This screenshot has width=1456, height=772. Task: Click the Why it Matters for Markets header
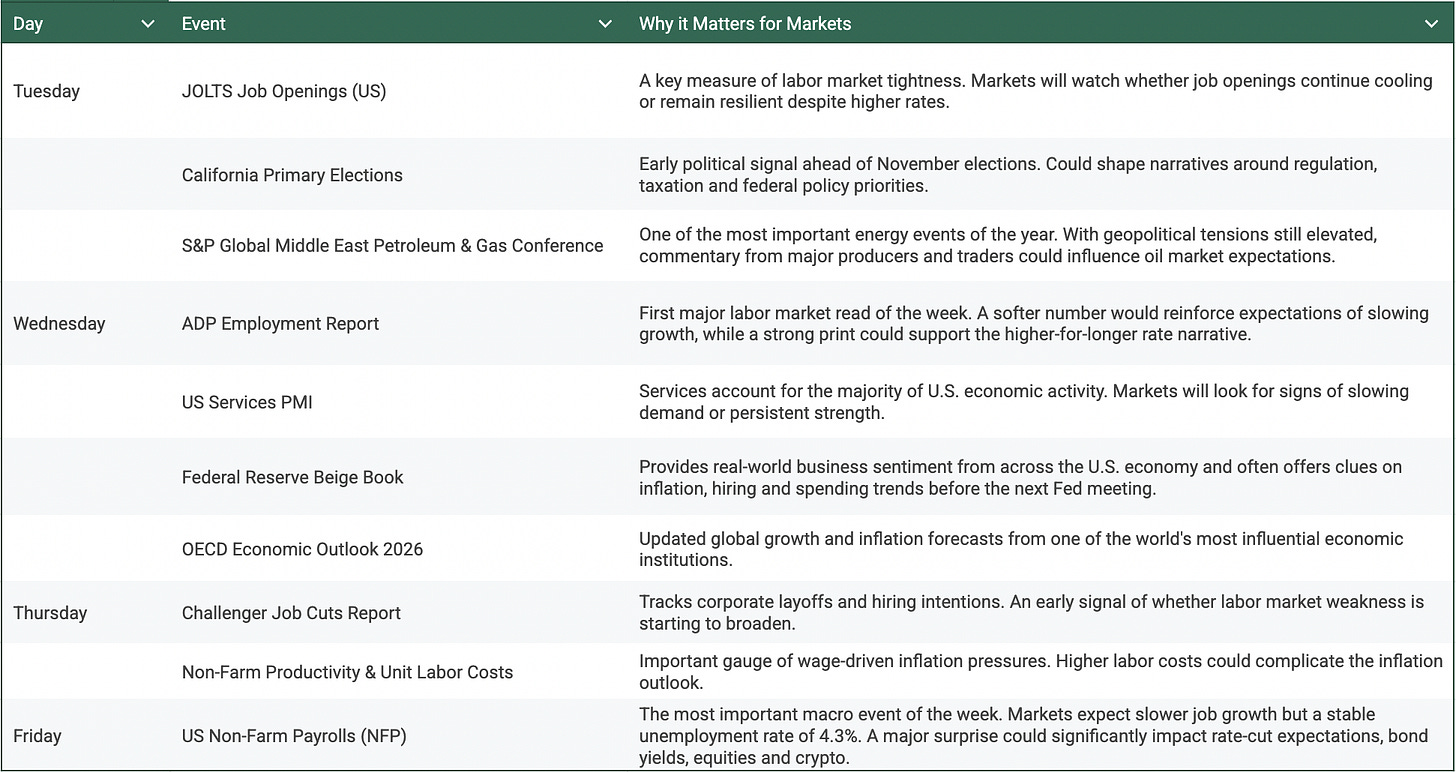click(x=745, y=24)
